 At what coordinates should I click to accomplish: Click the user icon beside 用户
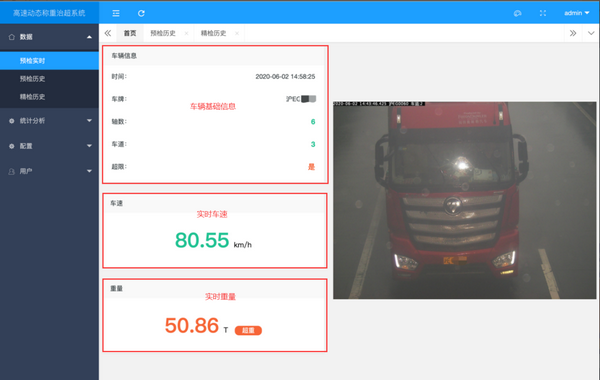point(11,171)
